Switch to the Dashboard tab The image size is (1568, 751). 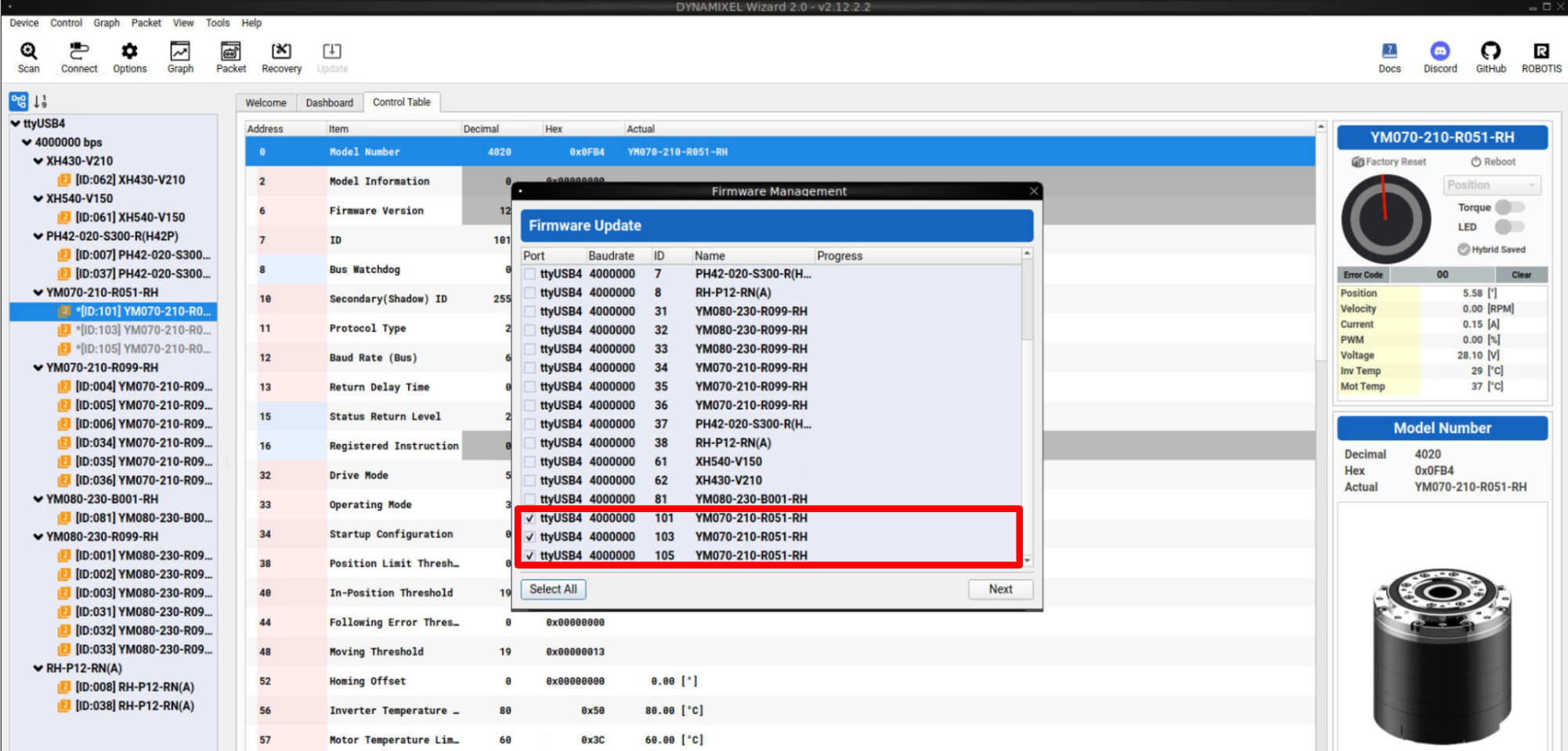(x=329, y=103)
